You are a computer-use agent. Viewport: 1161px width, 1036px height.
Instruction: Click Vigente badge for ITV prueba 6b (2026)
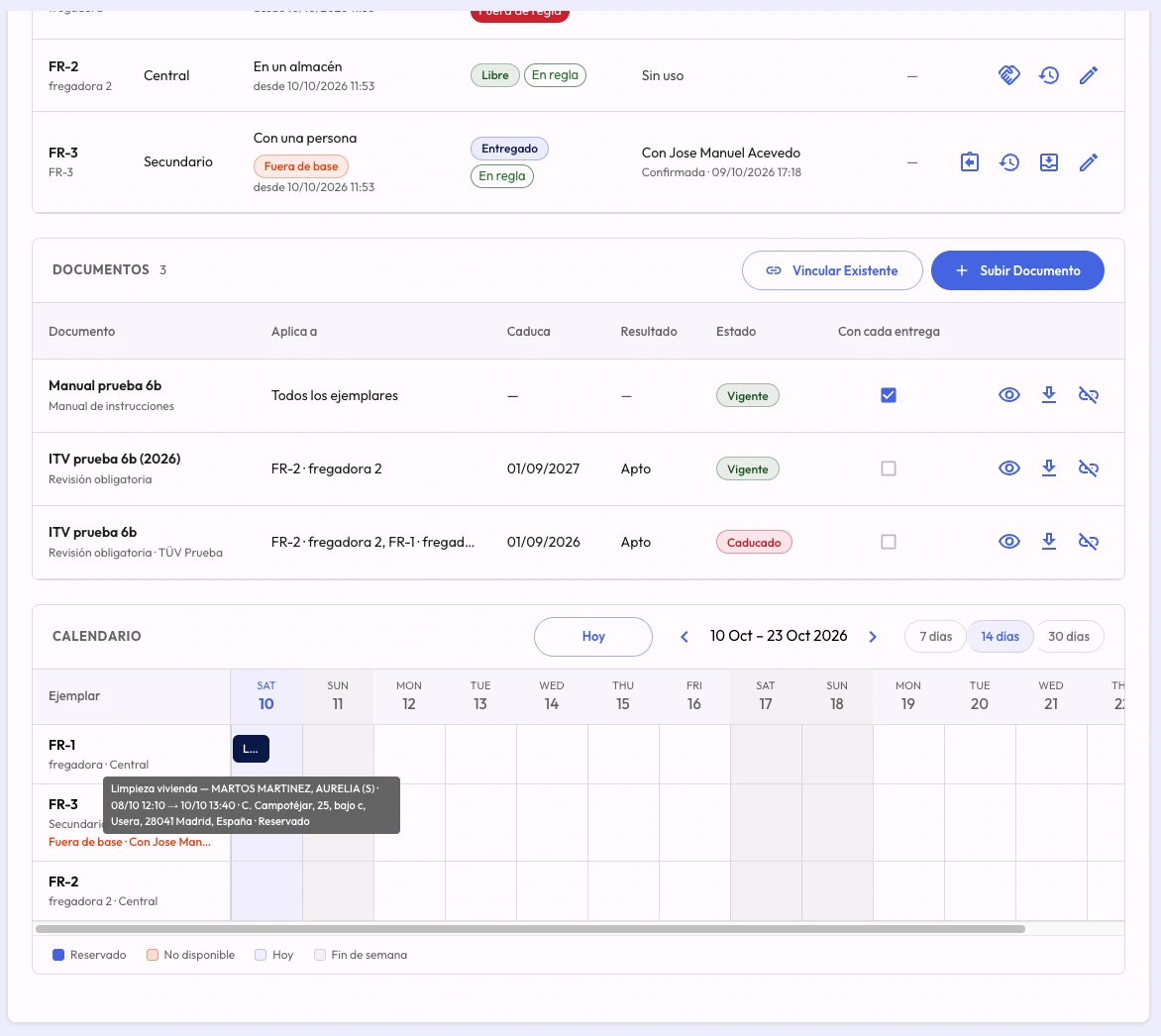tap(747, 469)
